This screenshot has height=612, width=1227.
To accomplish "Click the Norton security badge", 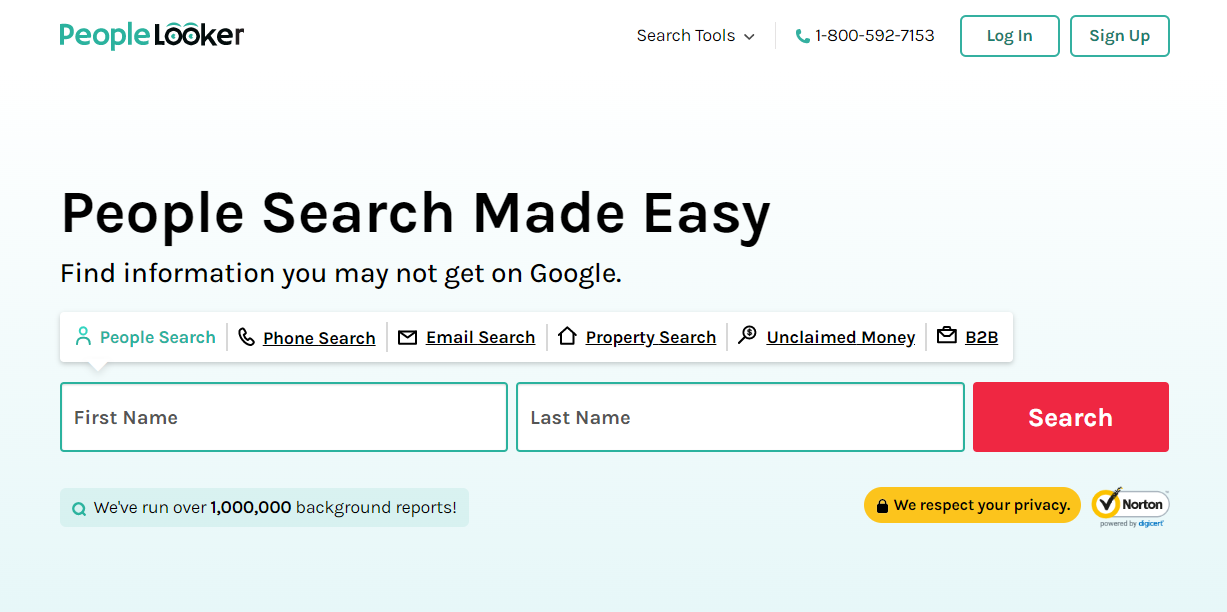I will 1130,507.
